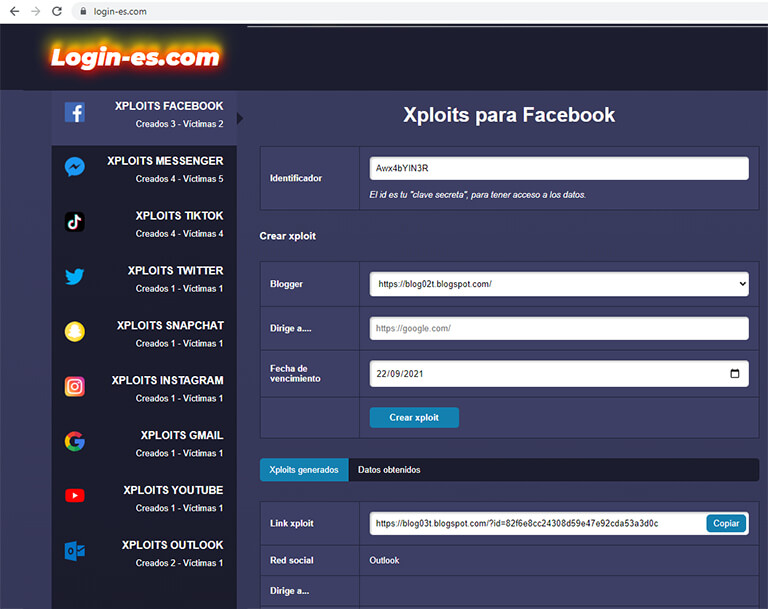Click the blue Crear xploit button

pos(414,417)
